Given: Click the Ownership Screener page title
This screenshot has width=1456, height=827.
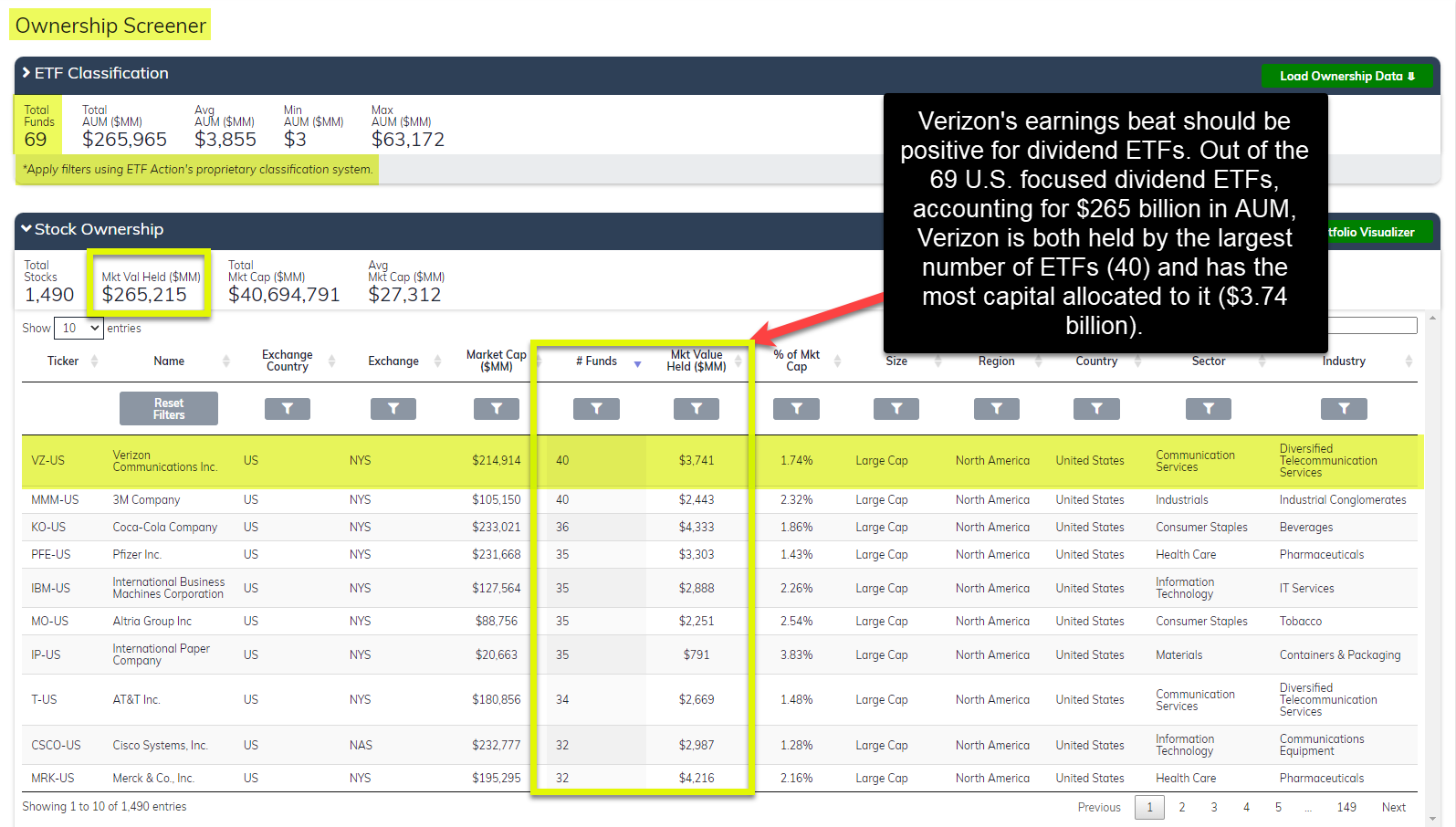Looking at the screenshot, I should [x=110, y=26].
